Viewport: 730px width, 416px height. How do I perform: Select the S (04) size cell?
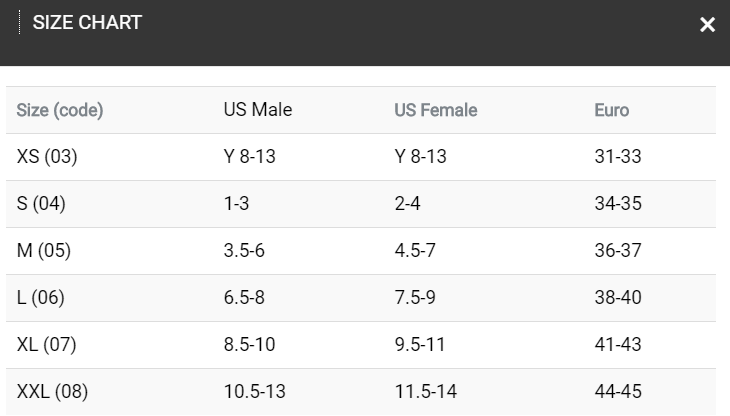tap(41, 204)
